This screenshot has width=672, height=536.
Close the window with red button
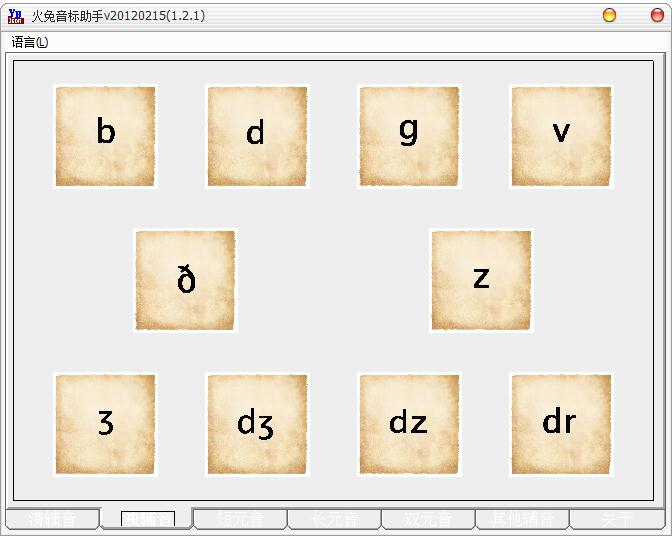pyautogui.click(x=658, y=15)
